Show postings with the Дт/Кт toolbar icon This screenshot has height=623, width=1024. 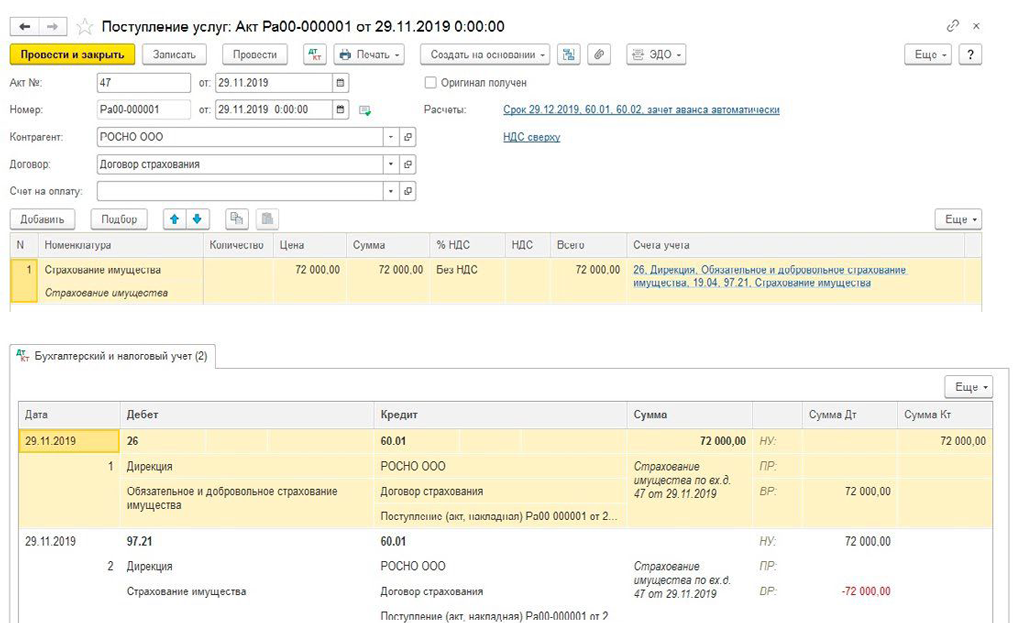tap(315, 55)
